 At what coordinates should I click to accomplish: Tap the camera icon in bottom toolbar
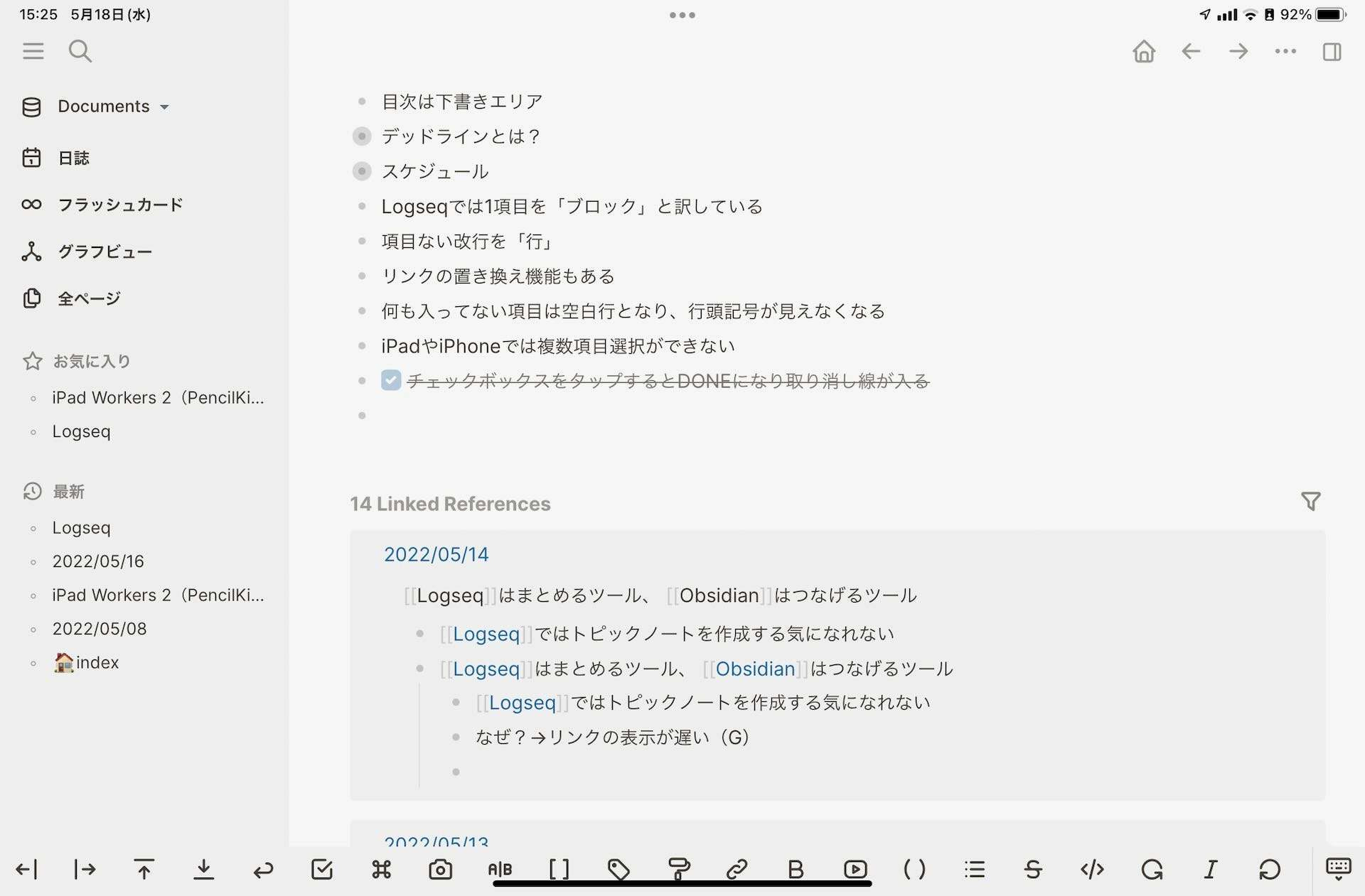point(440,869)
